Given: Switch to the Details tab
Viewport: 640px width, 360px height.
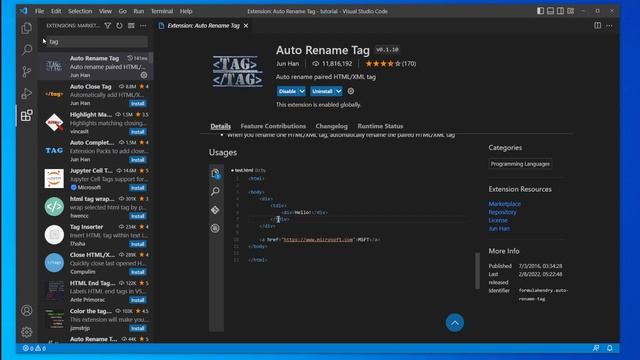Looking at the screenshot, I should [220, 126].
